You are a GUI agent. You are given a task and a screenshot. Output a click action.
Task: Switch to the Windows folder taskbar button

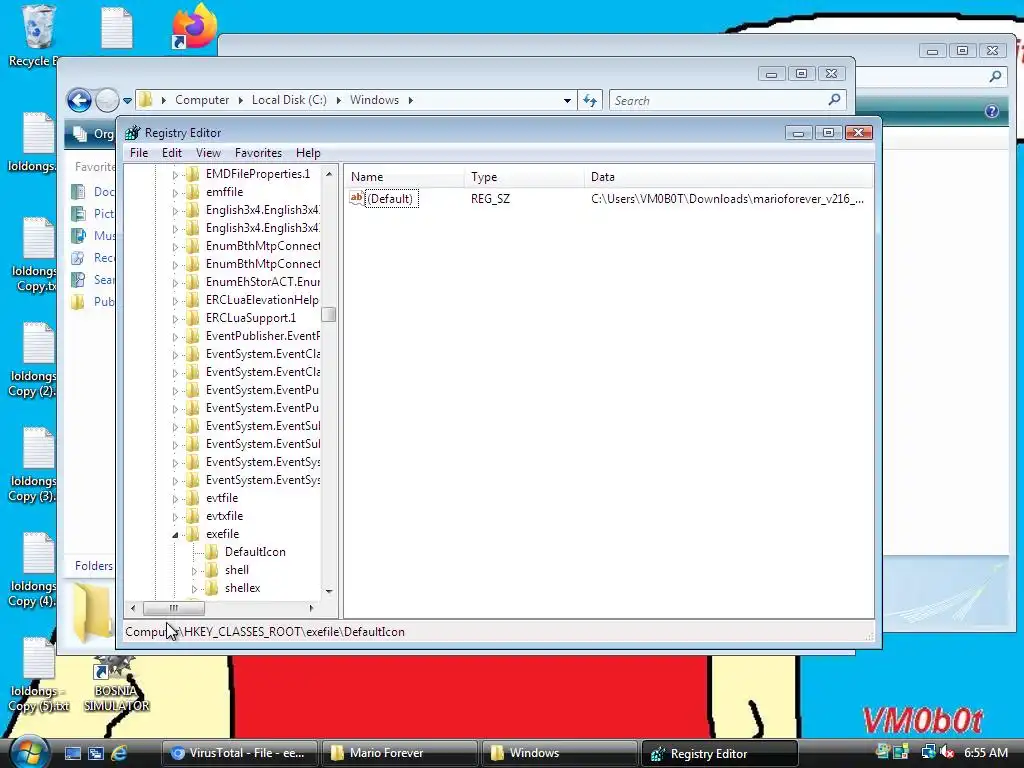pos(559,753)
